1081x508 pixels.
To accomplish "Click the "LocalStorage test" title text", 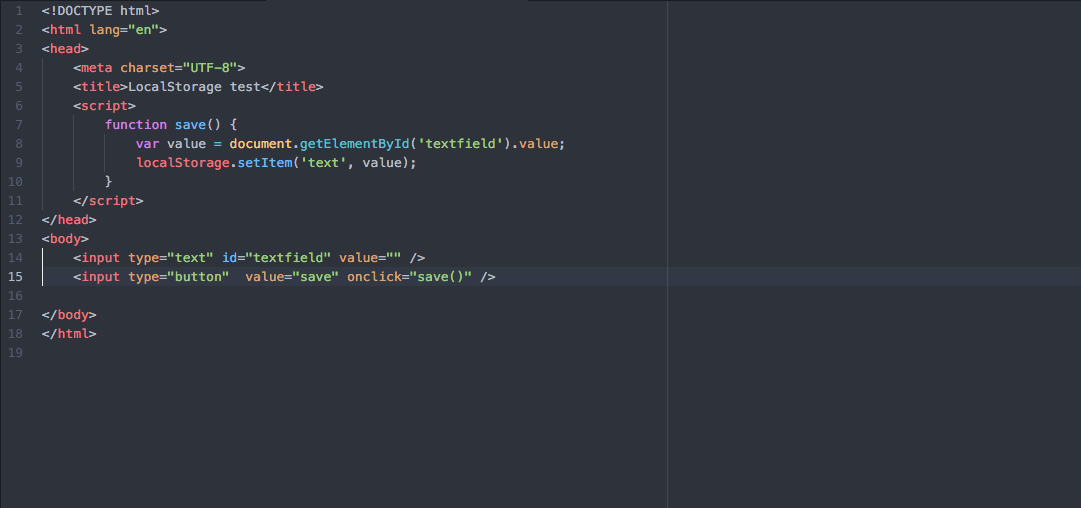I will pos(194,87).
